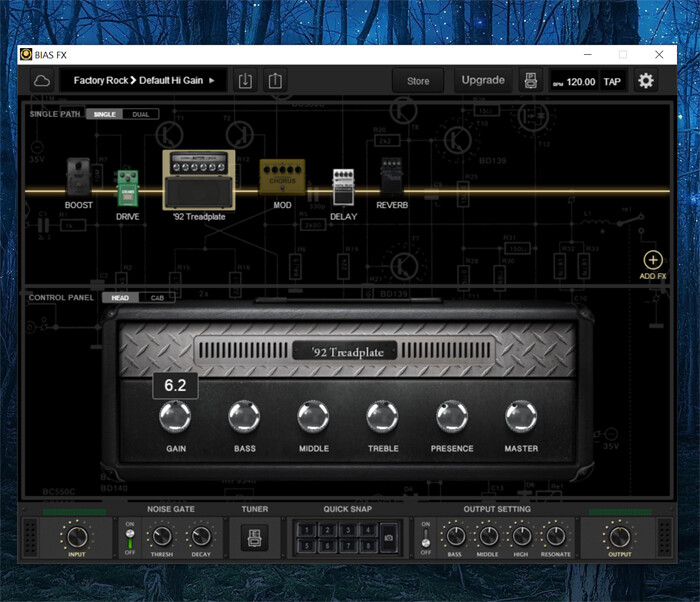Open the Store

pos(418,81)
